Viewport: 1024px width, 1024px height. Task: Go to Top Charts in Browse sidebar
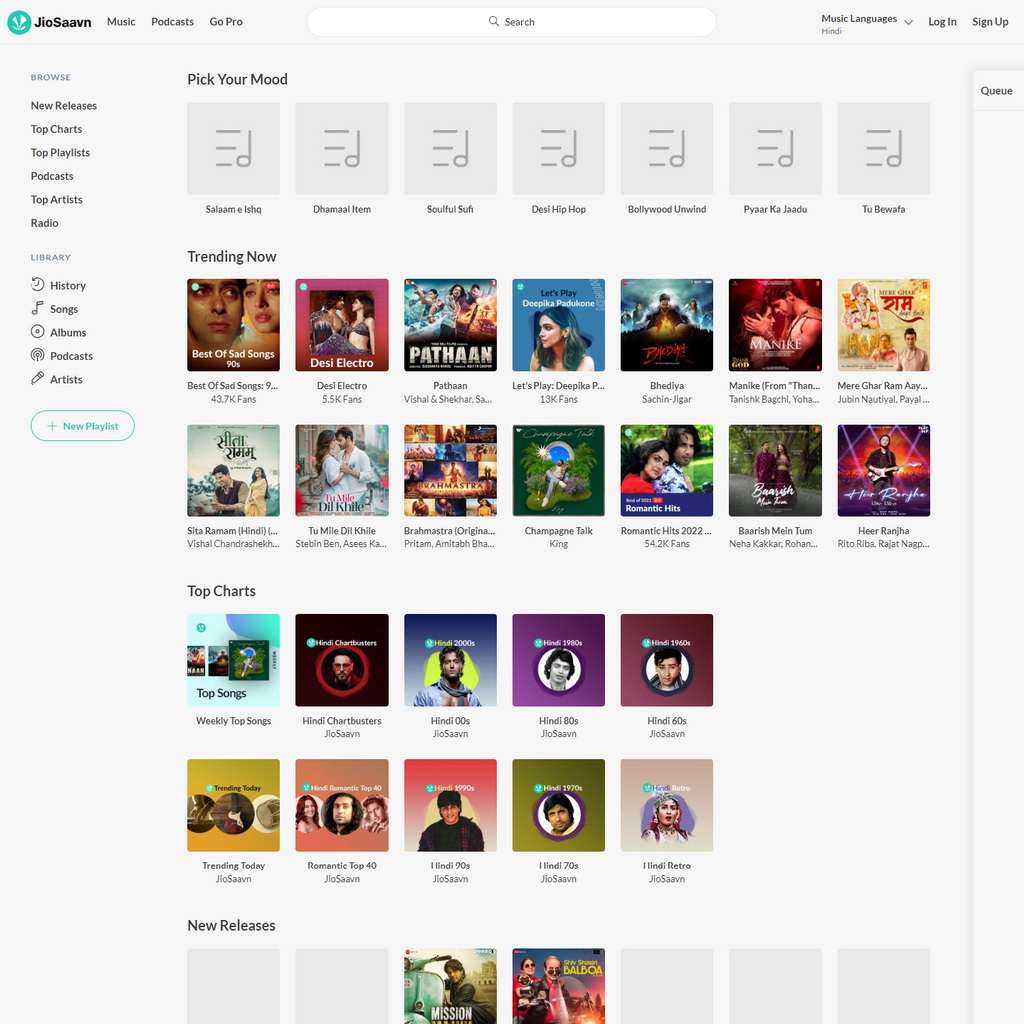click(x=56, y=129)
